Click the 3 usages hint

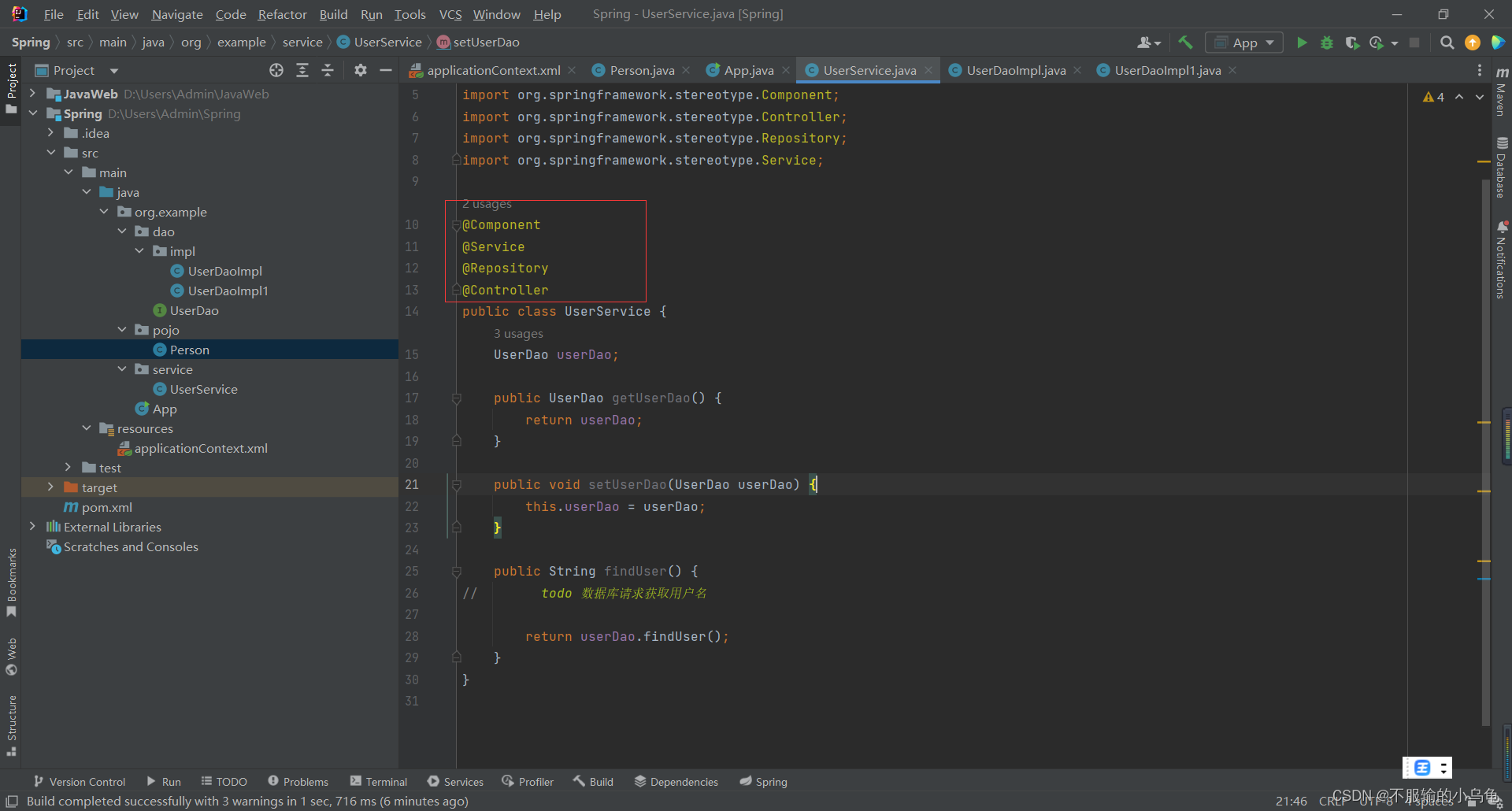518,334
